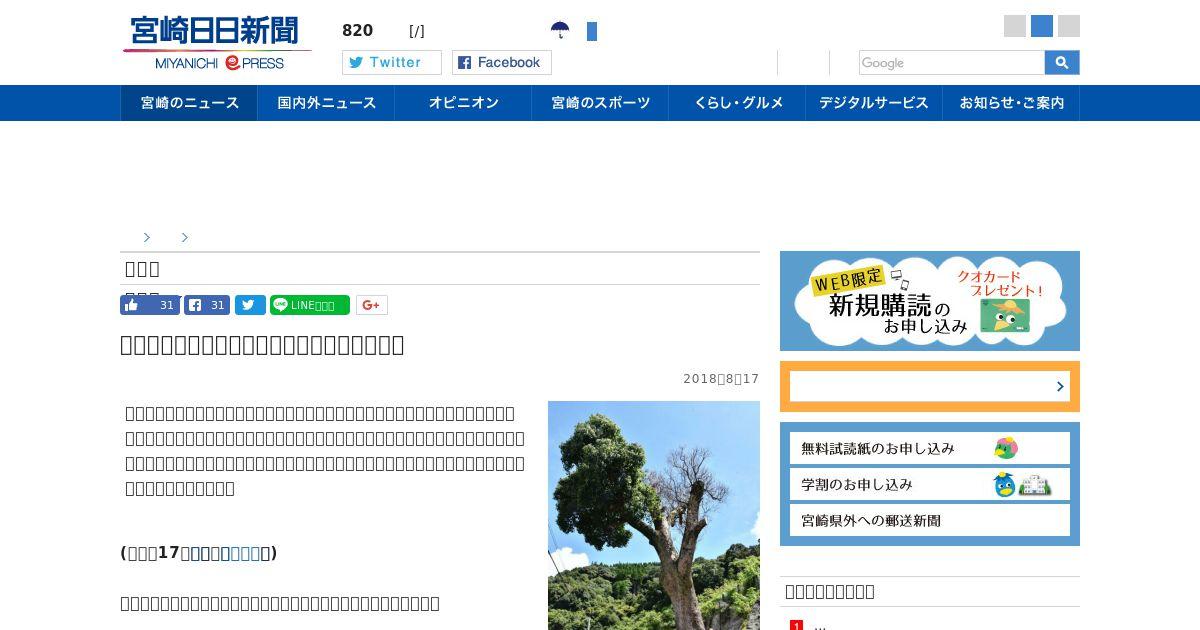Share article with green LINE button
Viewport: 1200px width, 630px height.
(x=309, y=305)
